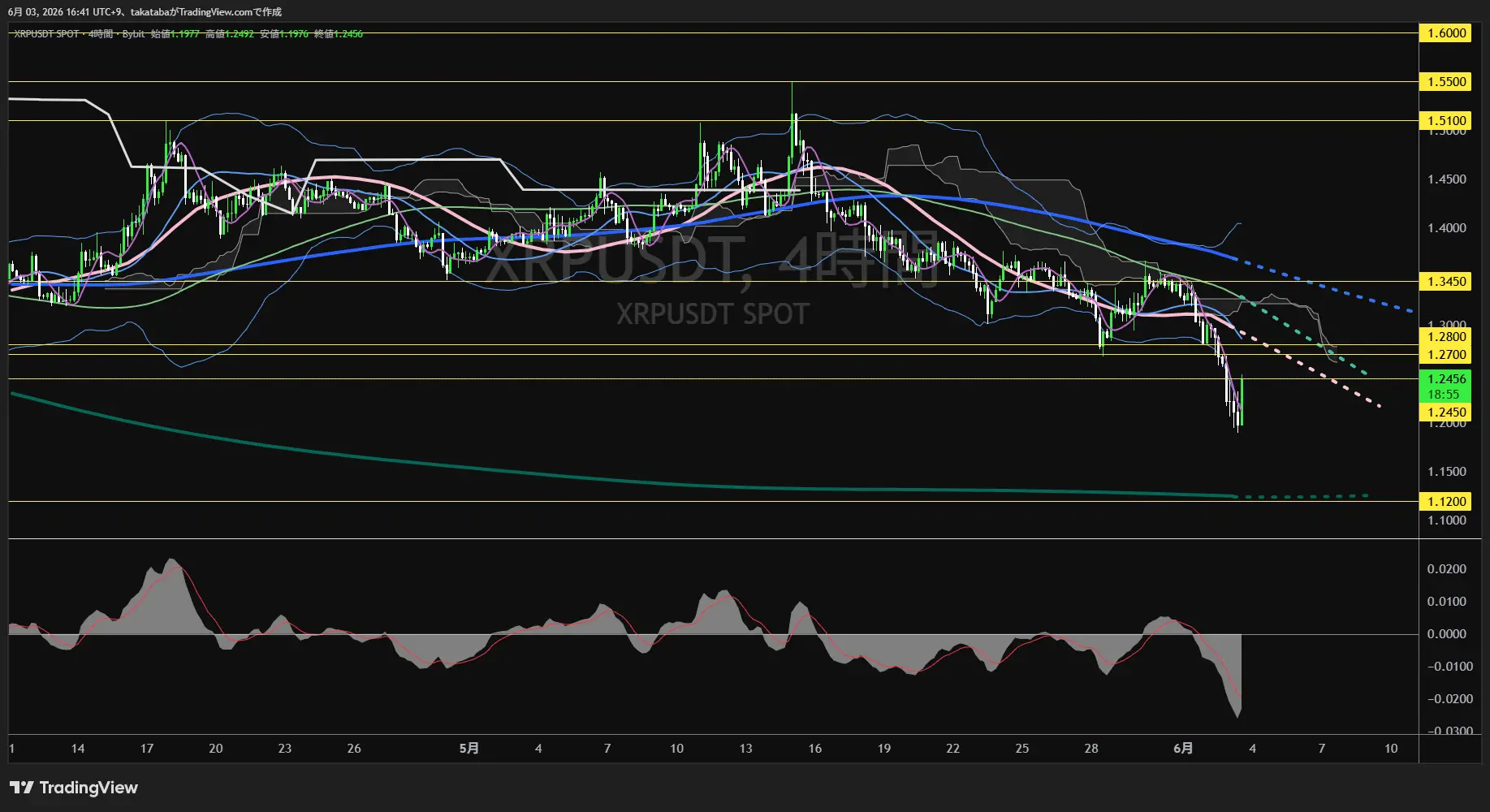The image size is (1490, 812).
Task: Click the 1.4000 price axis tick
Action: point(1446,228)
